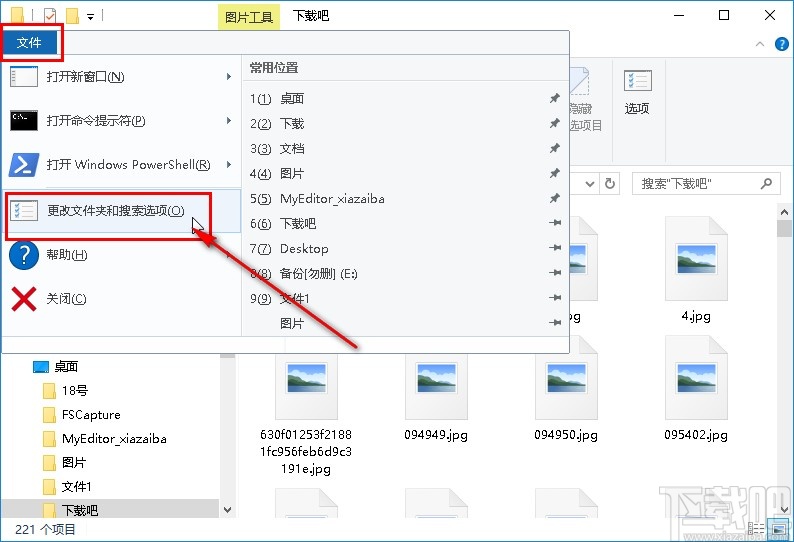Click 打开新窗口(N) menu item
This screenshot has height=542, width=794.
coord(121,77)
